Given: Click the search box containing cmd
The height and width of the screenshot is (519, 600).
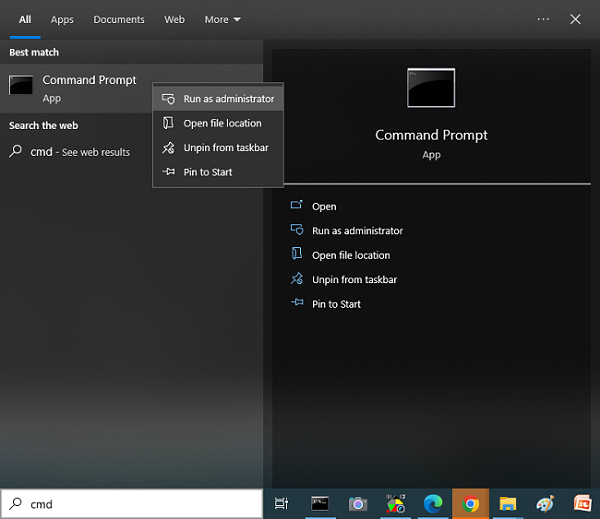Looking at the screenshot, I should tap(140, 504).
